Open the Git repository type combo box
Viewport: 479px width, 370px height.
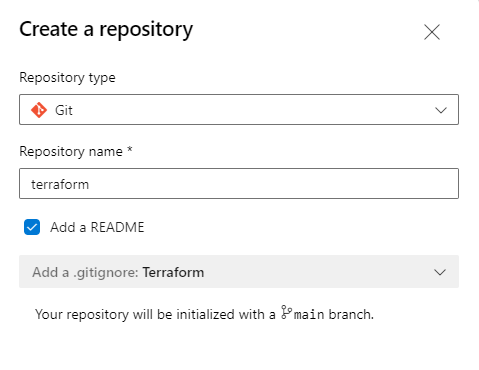tap(239, 110)
